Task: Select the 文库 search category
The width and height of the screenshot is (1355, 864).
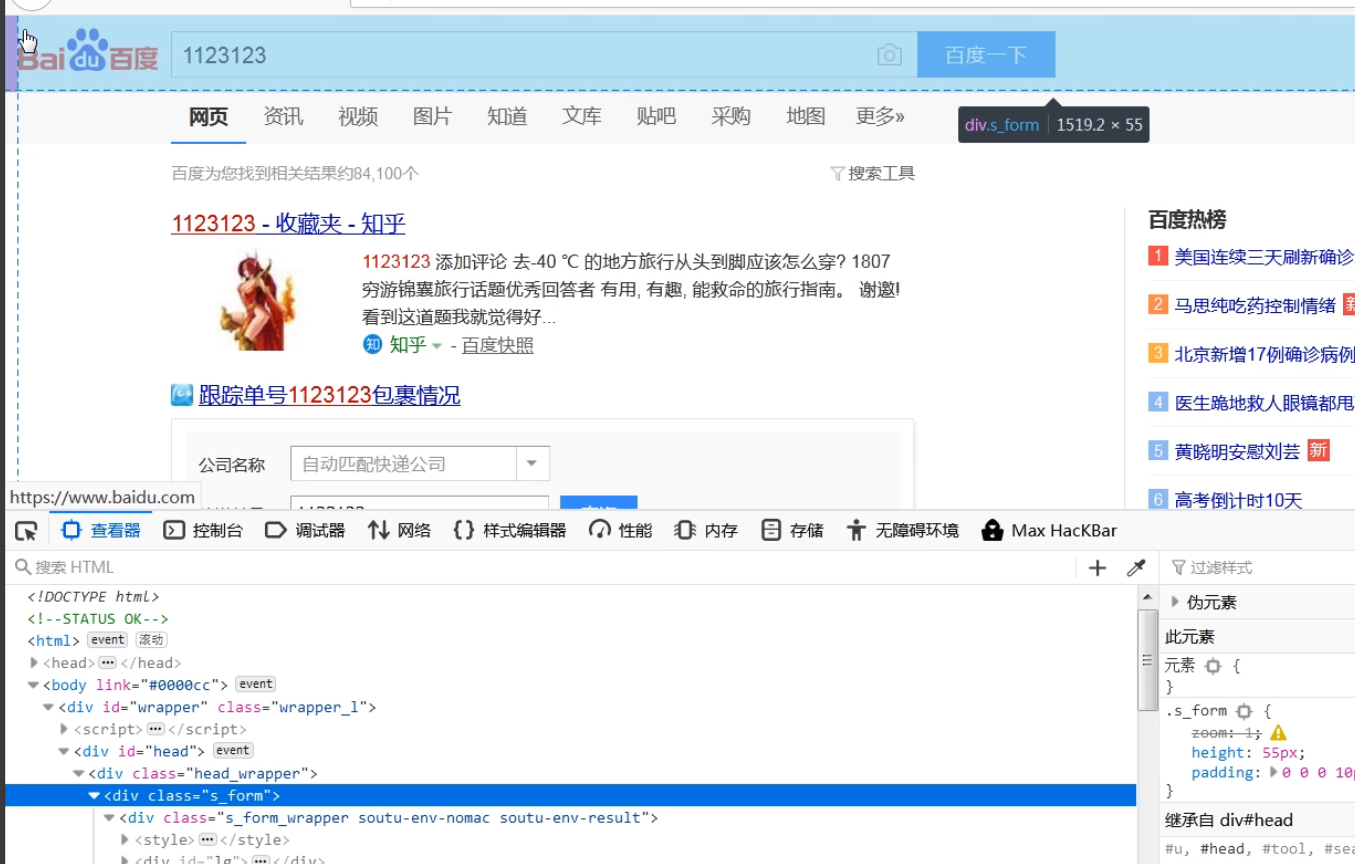Action: click(x=582, y=117)
